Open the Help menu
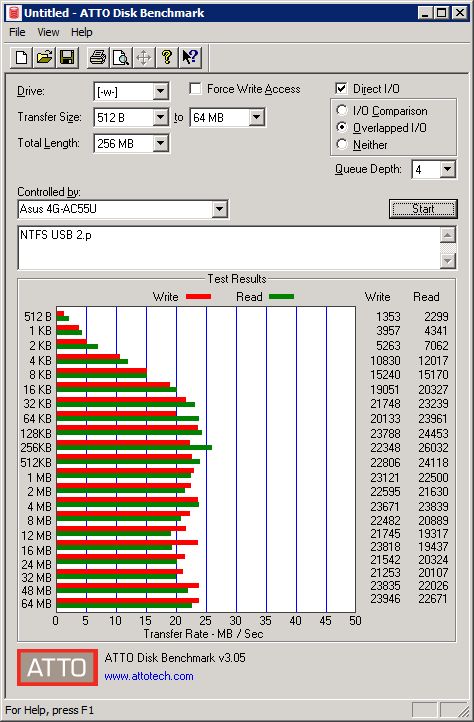 82,32
